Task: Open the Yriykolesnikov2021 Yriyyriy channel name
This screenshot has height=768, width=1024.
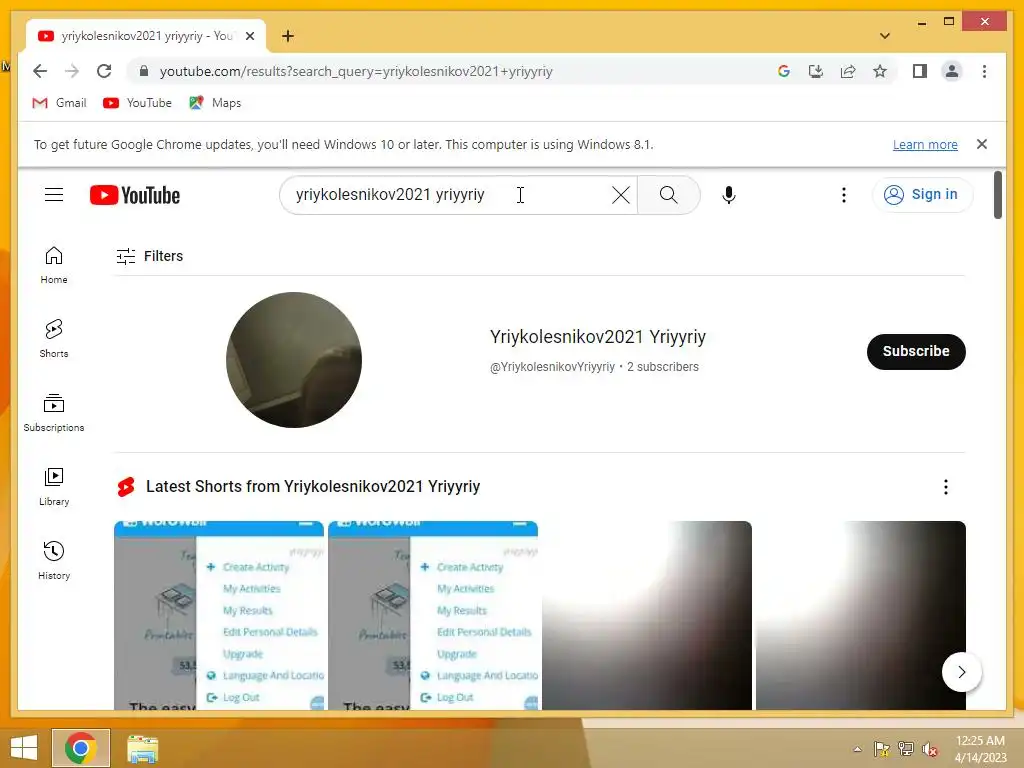Action: [598, 336]
